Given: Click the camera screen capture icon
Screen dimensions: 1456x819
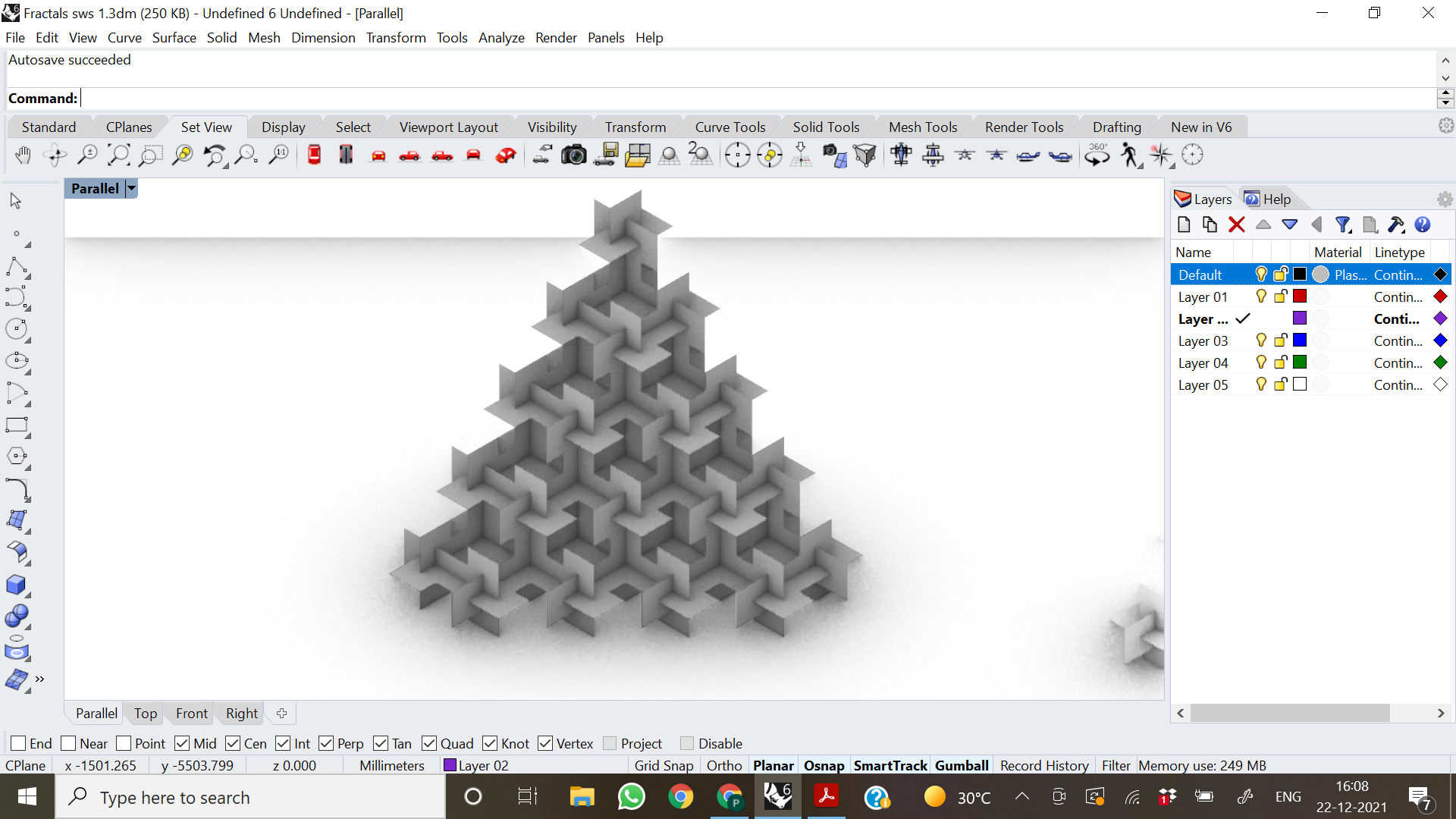Looking at the screenshot, I should pos(573,155).
